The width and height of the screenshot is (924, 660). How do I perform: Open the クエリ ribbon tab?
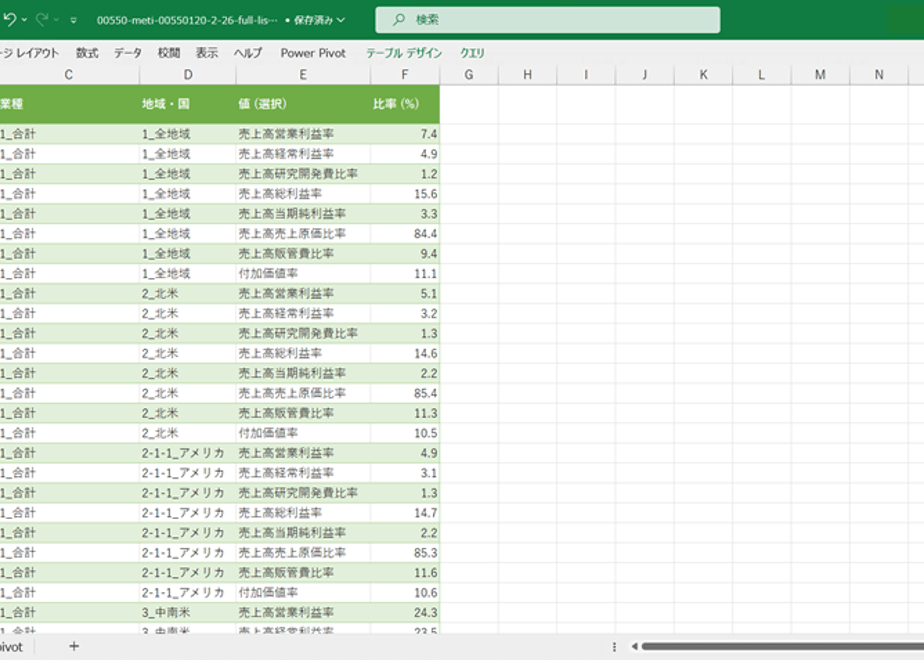click(472, 53)
